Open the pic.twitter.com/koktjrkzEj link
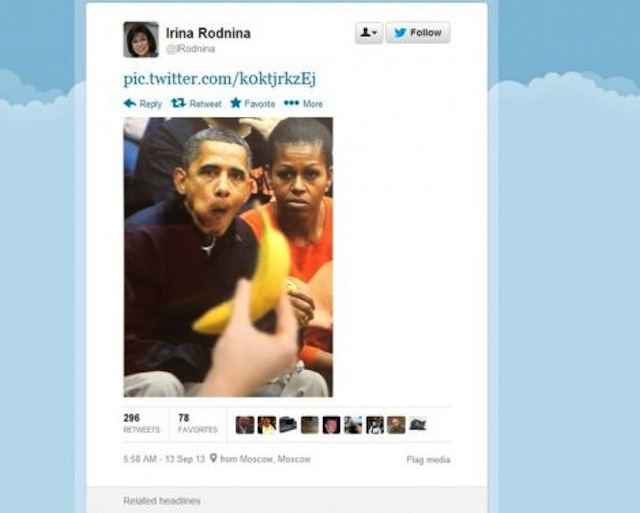The height and width of the screenshot is (513, 640). pyautogui.click(x=220, y=78)
